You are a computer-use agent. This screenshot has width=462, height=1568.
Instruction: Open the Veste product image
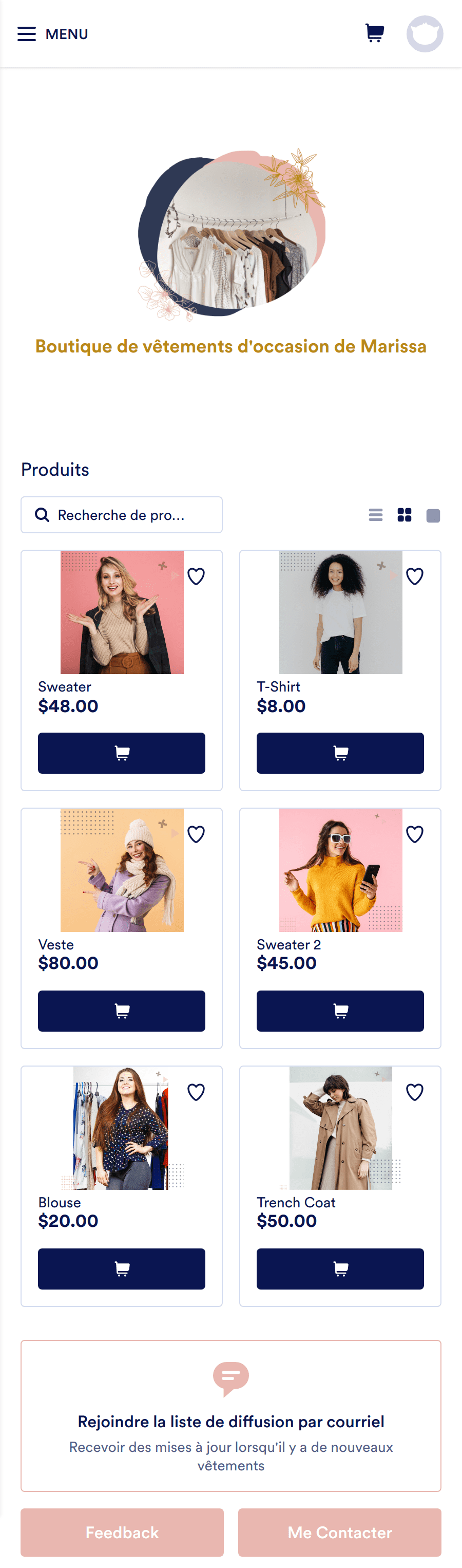coord(122,870)
